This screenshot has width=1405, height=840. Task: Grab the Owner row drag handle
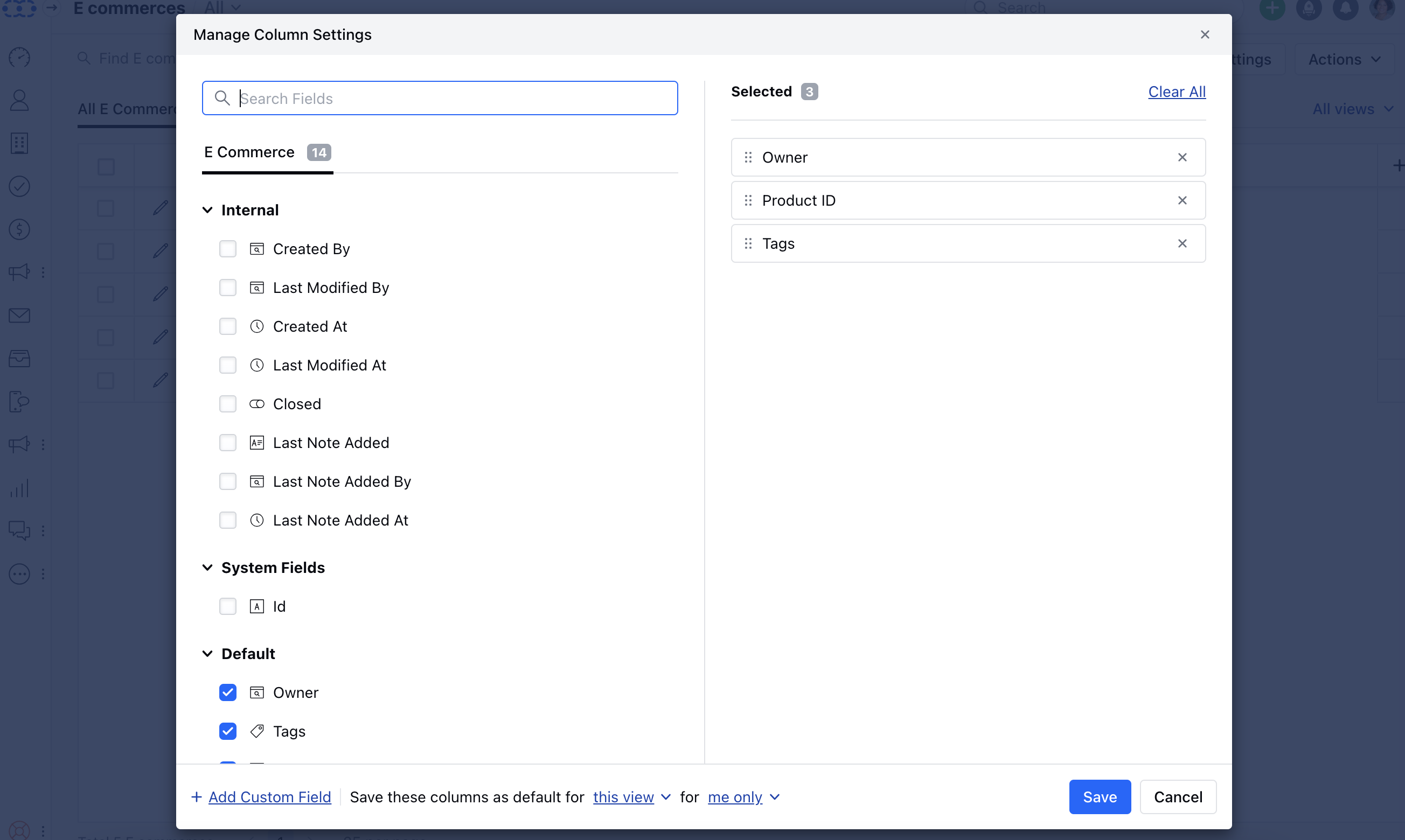point(748,157)
